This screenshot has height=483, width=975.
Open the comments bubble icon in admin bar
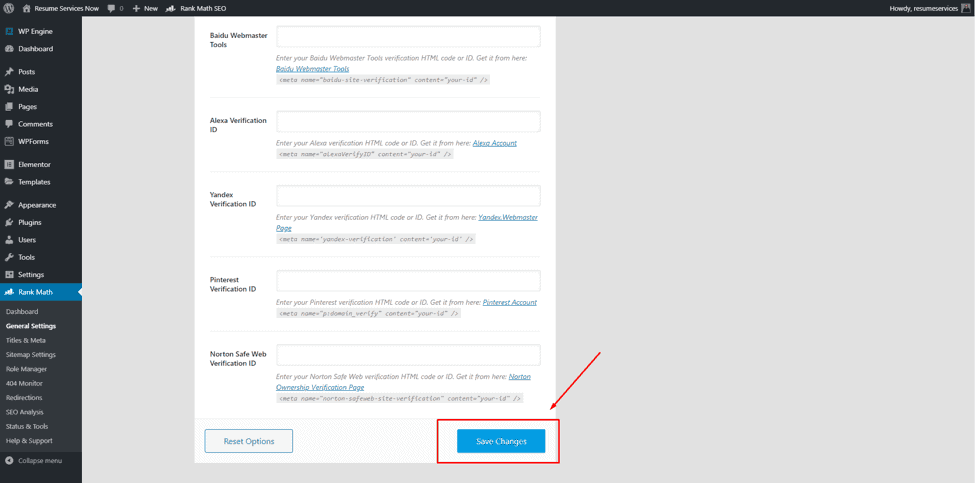(x=111, y=9)
